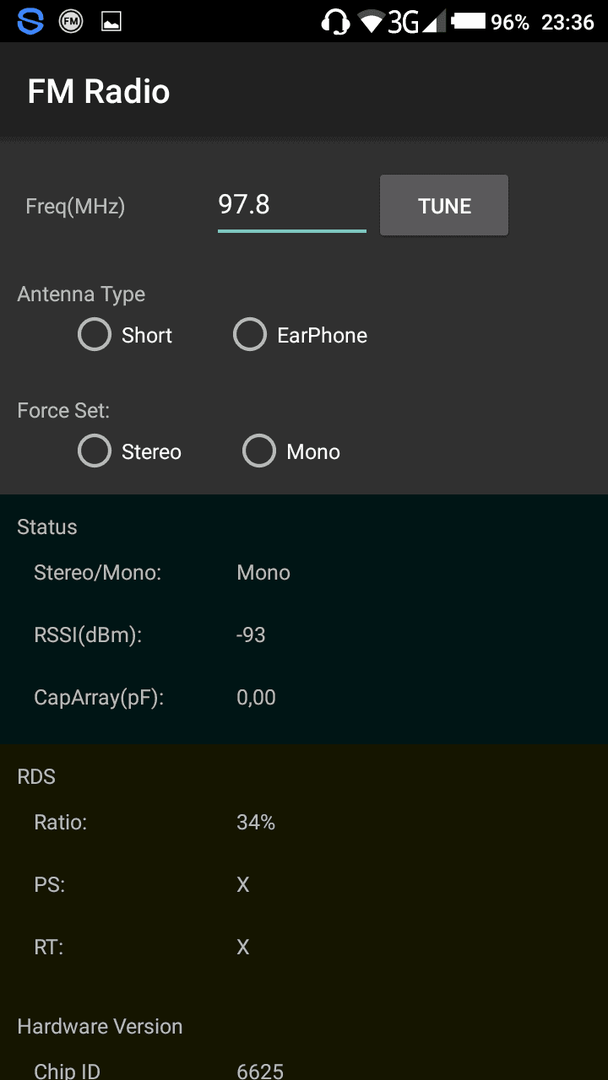The height and width of the screenshot is (1080, 608).
Task: Tap the 3G signal strength icon
Action: tap(412, 22)
